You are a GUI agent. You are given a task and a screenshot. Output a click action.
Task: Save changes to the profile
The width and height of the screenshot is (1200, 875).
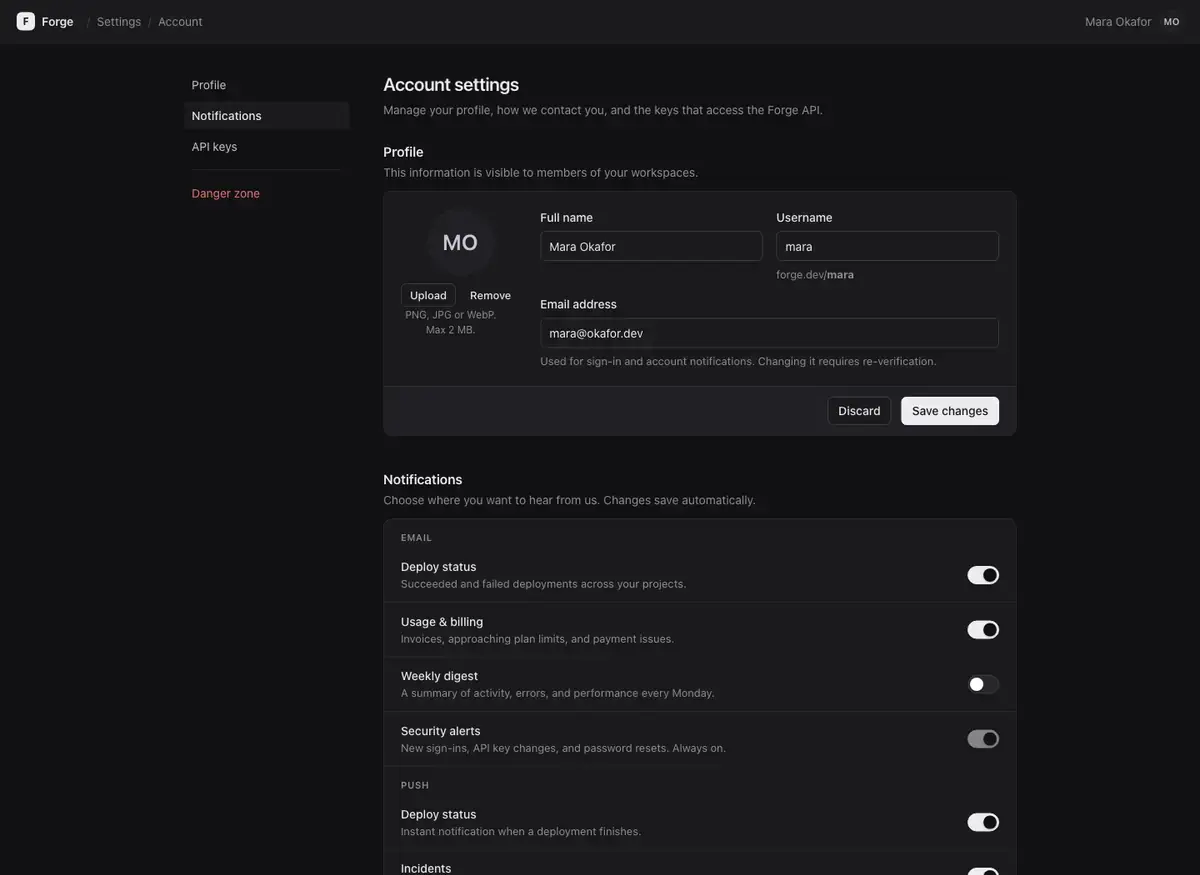(x=950, y=411)
